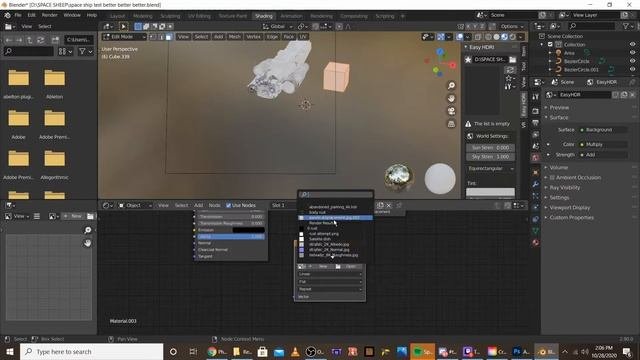The height and width of the screenshot is (360, 640).
Task: Open the Output properties tab icon
Action: tap(536, 123)
